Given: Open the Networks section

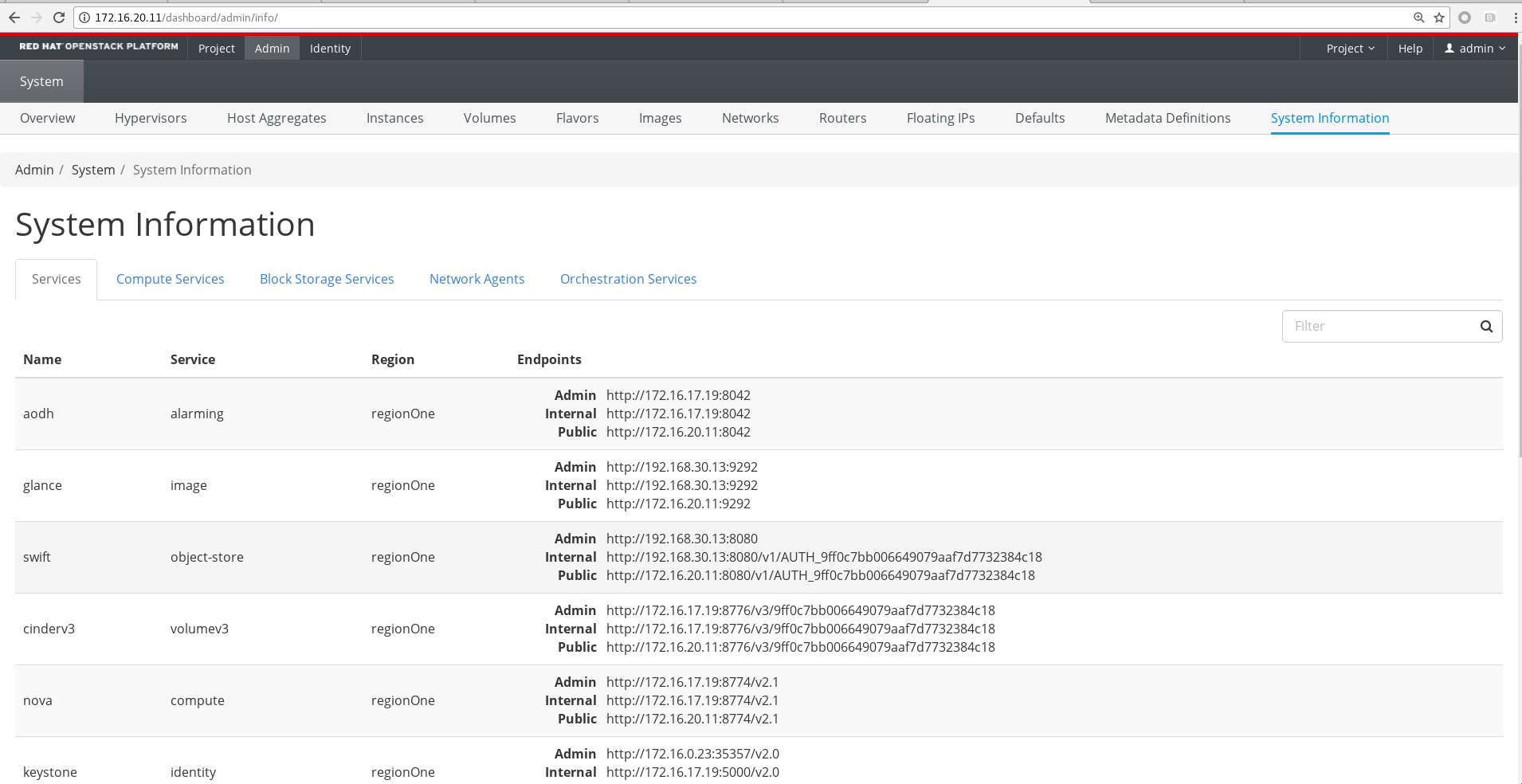Looking at the screenshot, I should [x=751, y=118].
